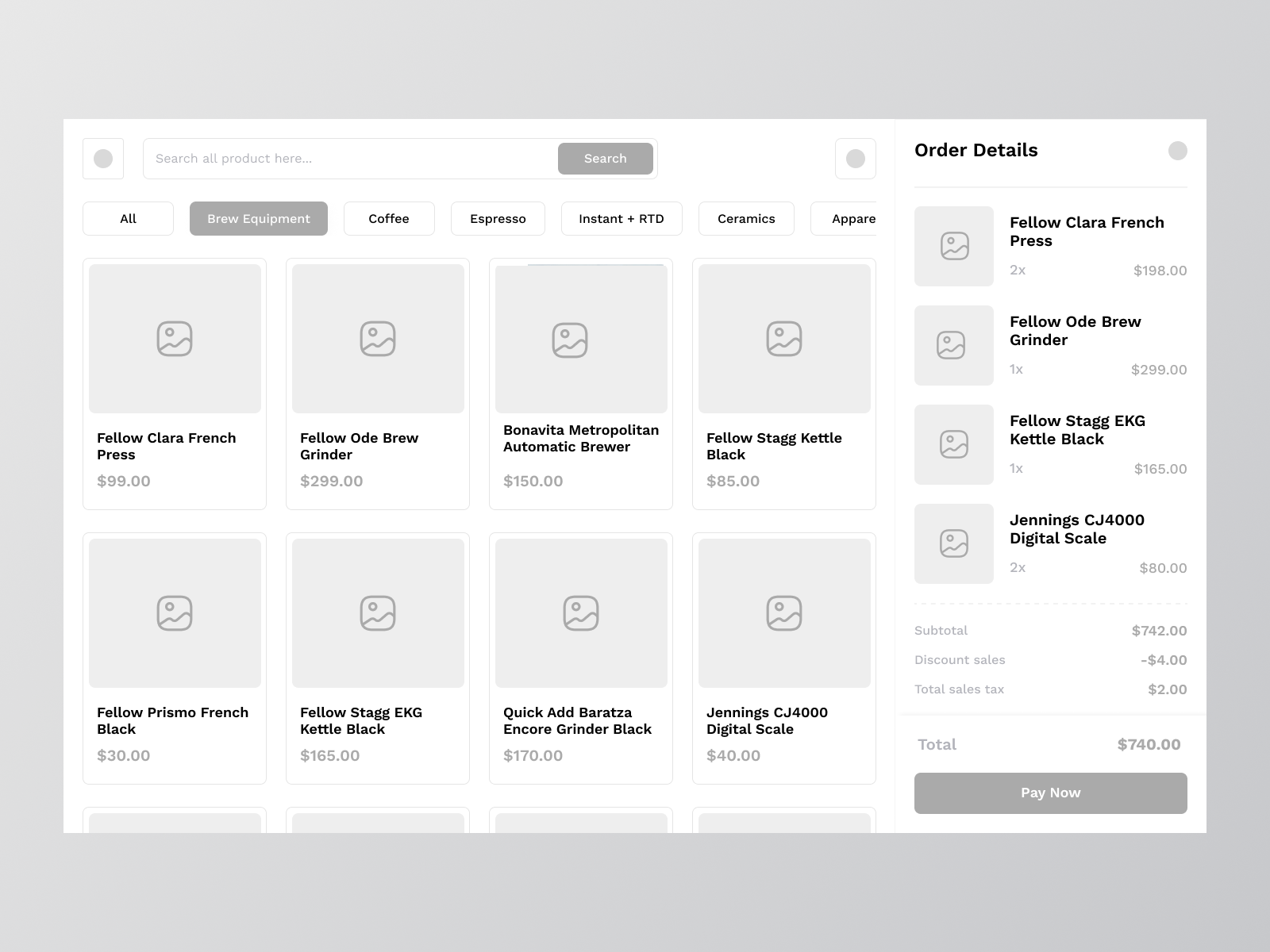Switch to the Coffee category
The height and width of the screenshot is (952, 1270).
389,218
